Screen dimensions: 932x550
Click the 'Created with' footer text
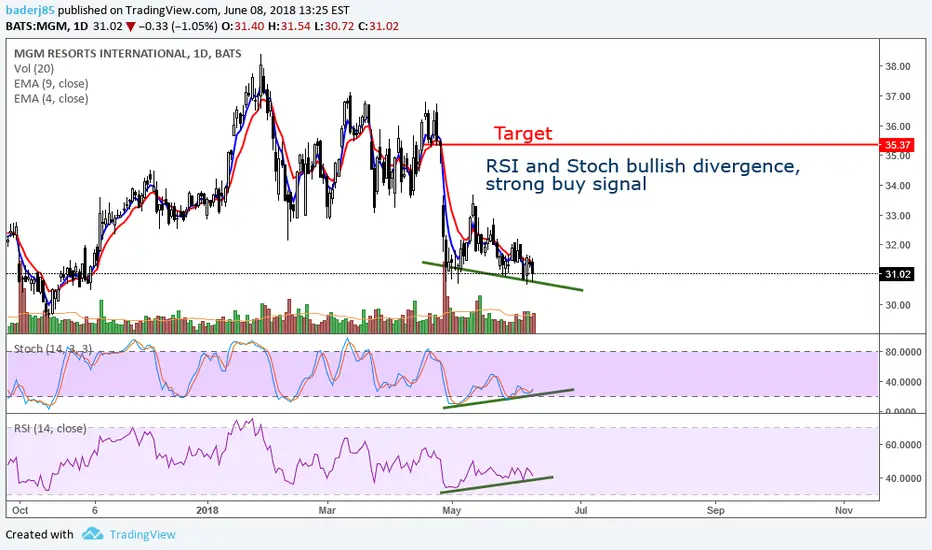[x=39, y=534]
